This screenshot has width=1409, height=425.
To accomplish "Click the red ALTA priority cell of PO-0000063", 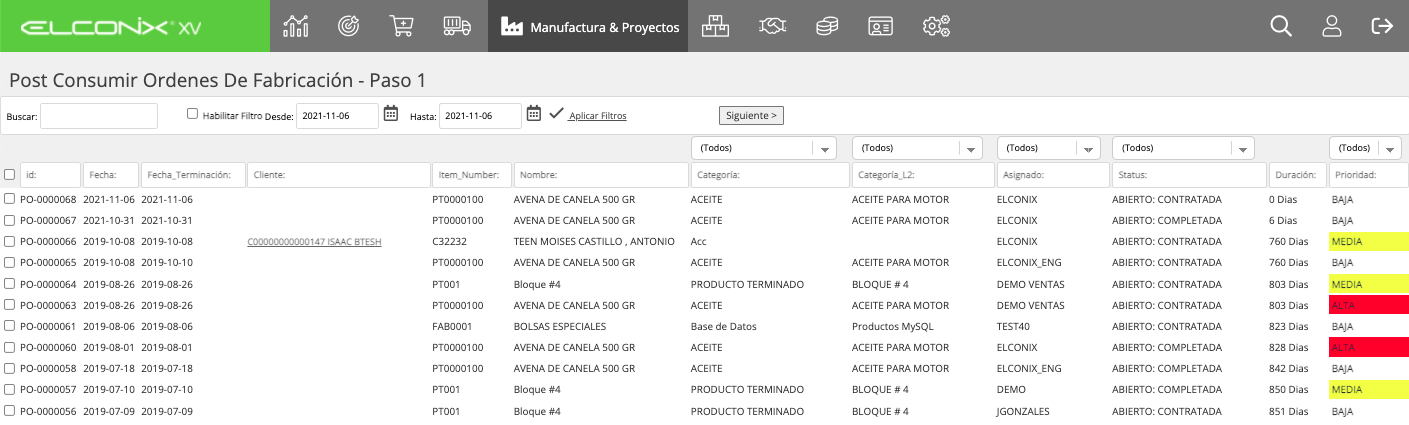I will coord(1368,305).
